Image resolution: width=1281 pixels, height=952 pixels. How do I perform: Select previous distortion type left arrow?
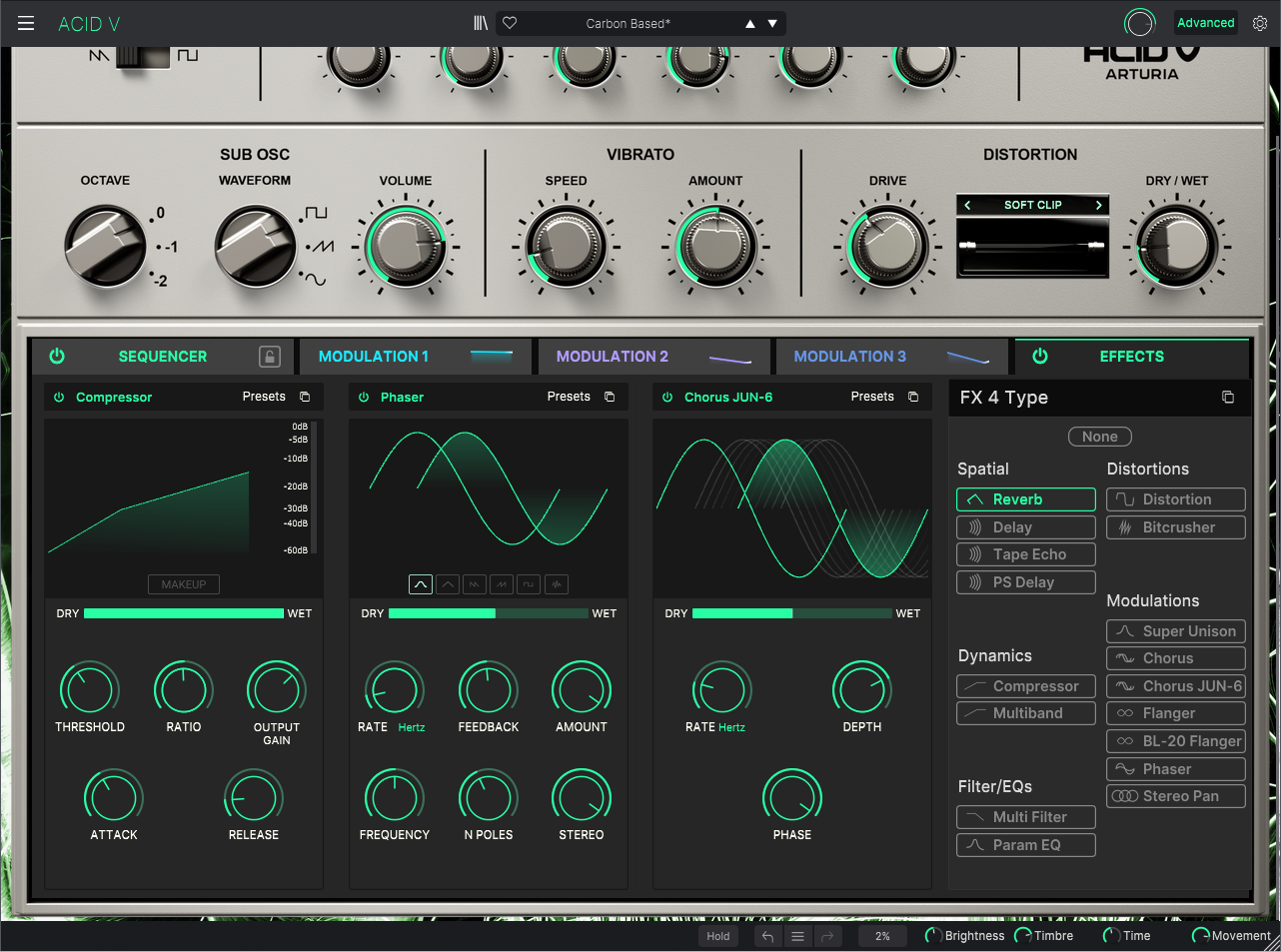pos(967,205)
